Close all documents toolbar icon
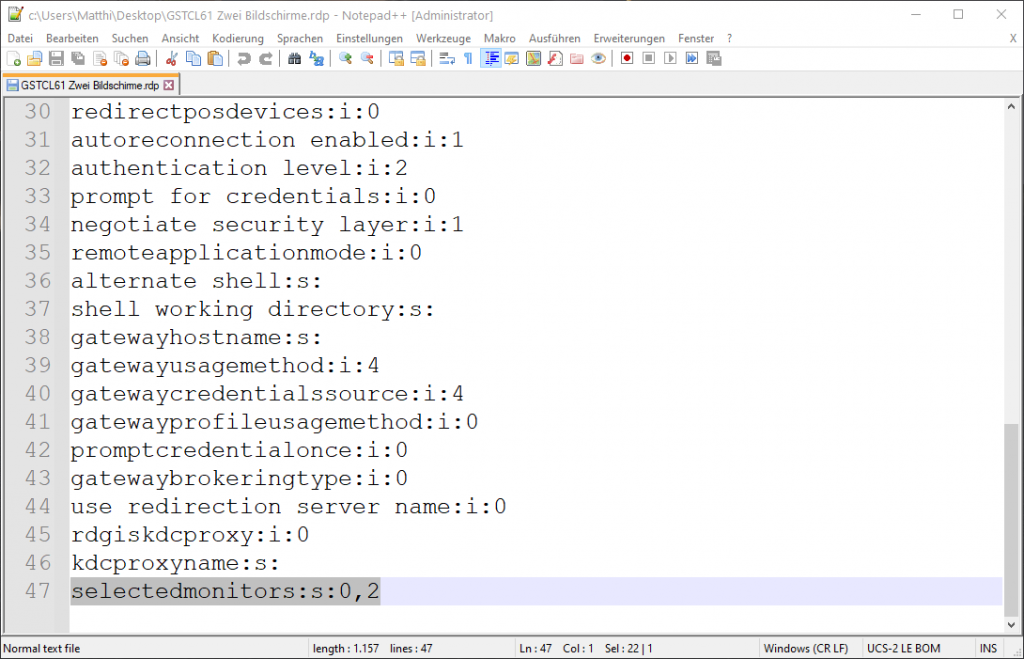 (121, 59)
